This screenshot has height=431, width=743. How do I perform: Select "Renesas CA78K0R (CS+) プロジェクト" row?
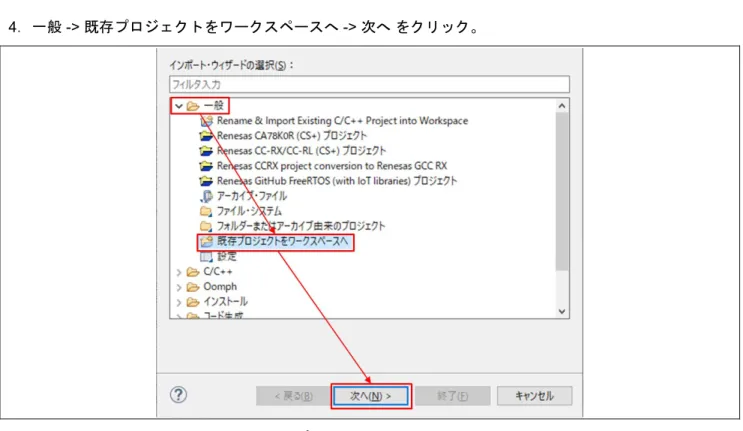(x=292, y=136)
